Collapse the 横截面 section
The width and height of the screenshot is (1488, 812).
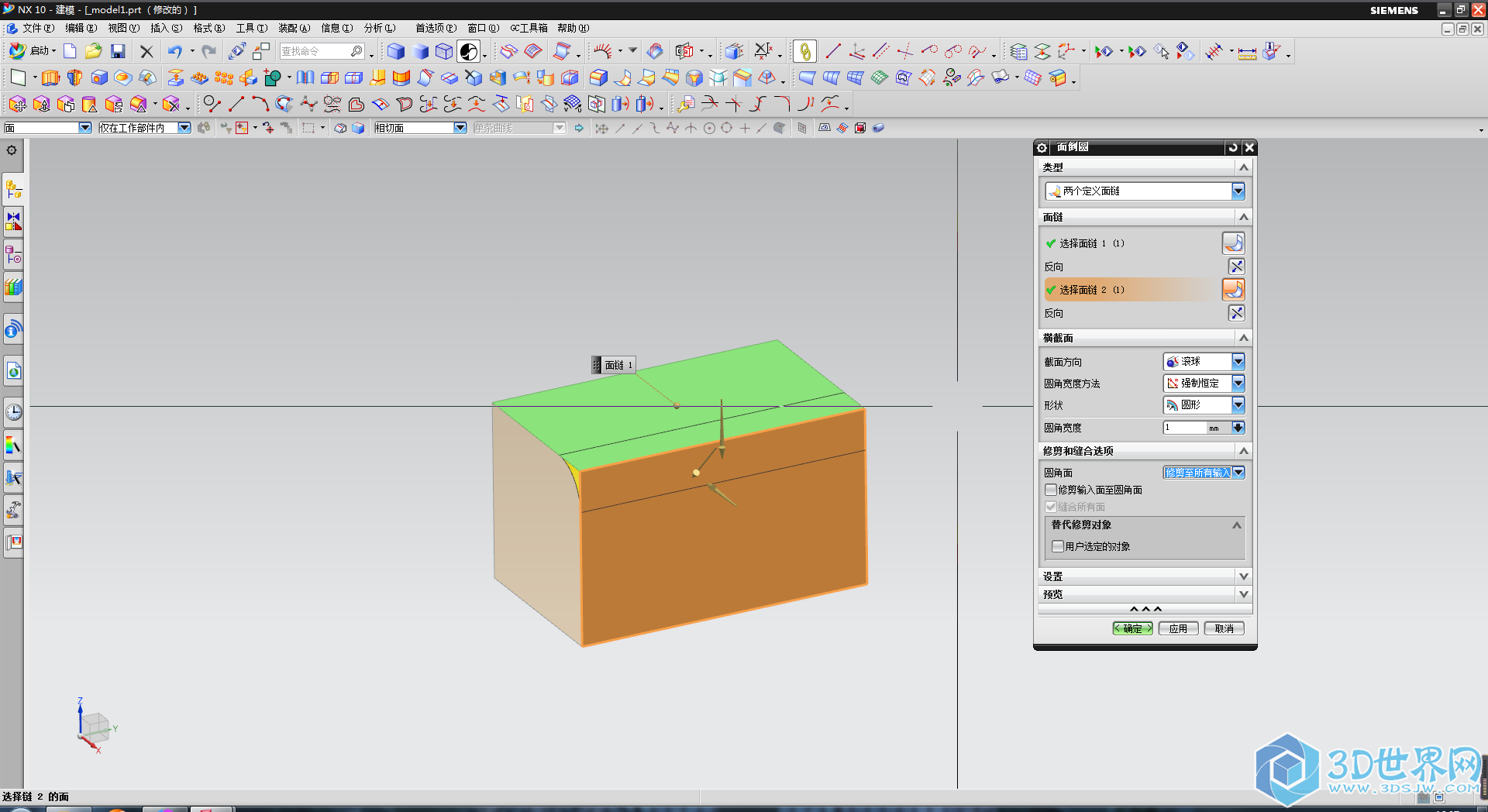point(1244,338)
